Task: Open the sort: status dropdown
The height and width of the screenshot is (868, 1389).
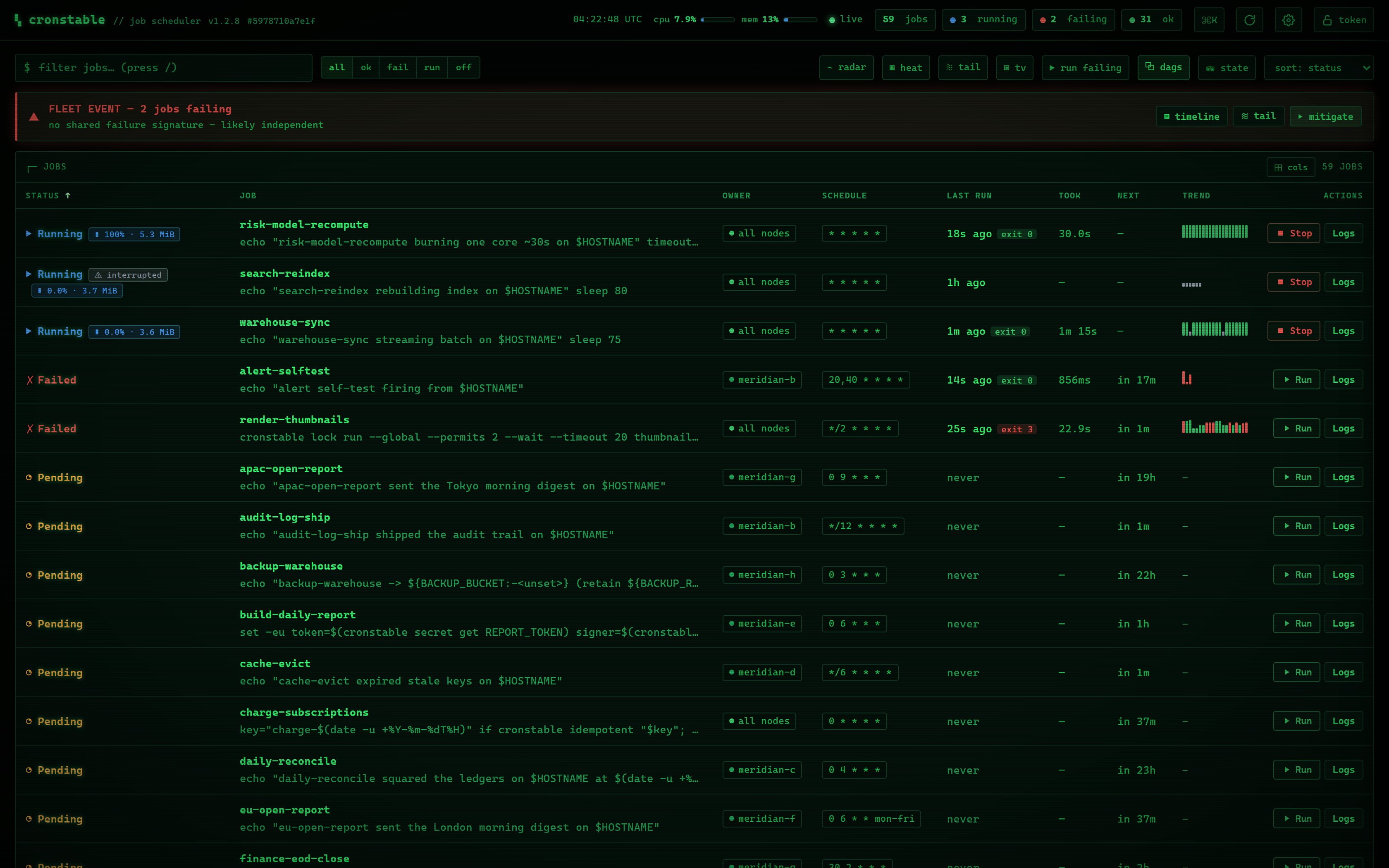Action: pyautogui.click(x=1318, y=68)
